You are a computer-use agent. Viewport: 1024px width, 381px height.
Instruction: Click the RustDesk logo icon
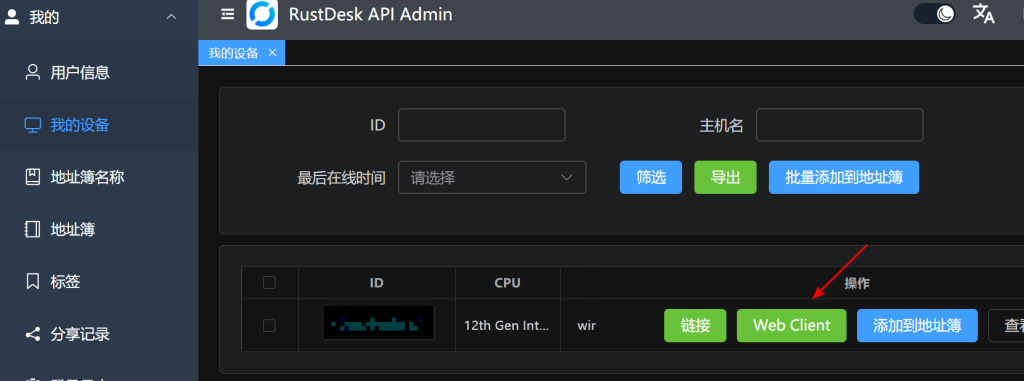pyautogui.click(x=262, y=14)
